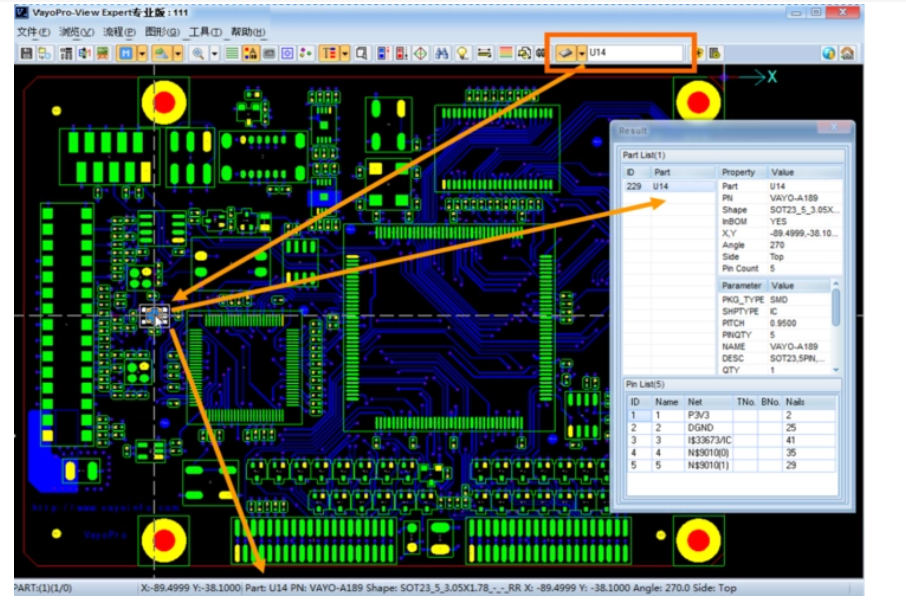906x604 pixels.
Task: Click the measure distance icon
Action: click(484, 53)
